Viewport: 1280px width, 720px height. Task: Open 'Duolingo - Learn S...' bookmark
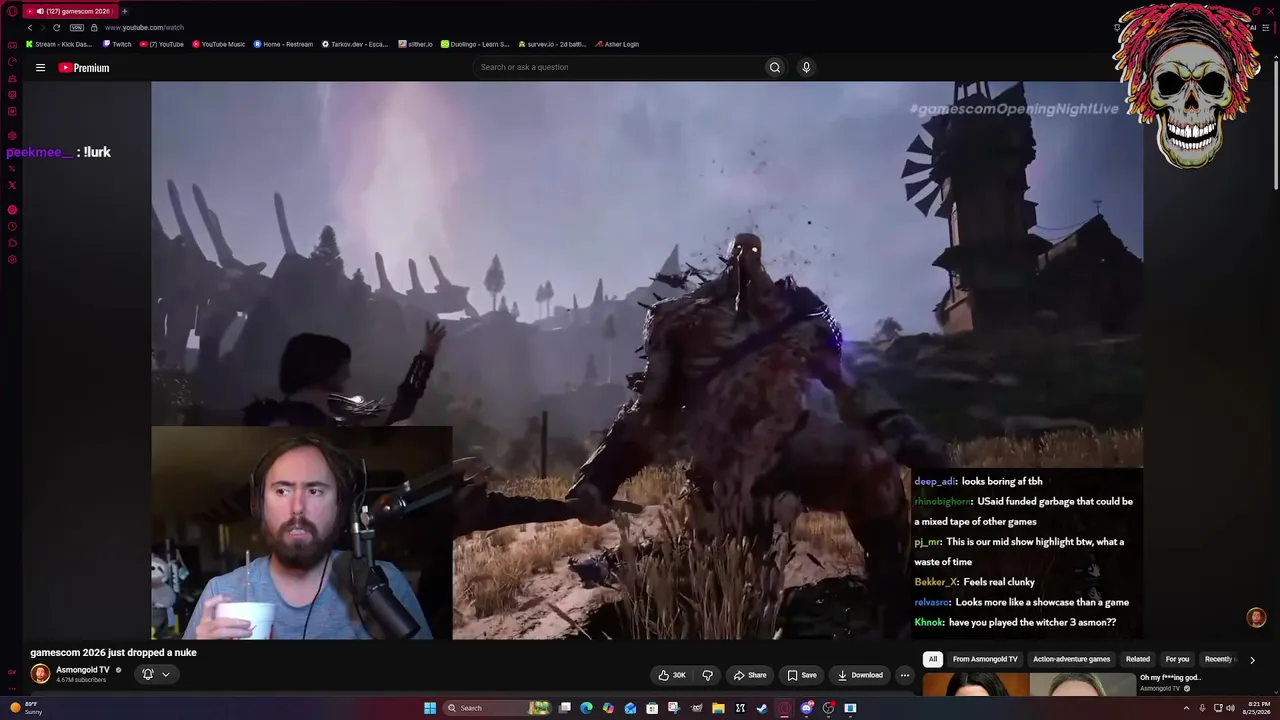point(476,44)
